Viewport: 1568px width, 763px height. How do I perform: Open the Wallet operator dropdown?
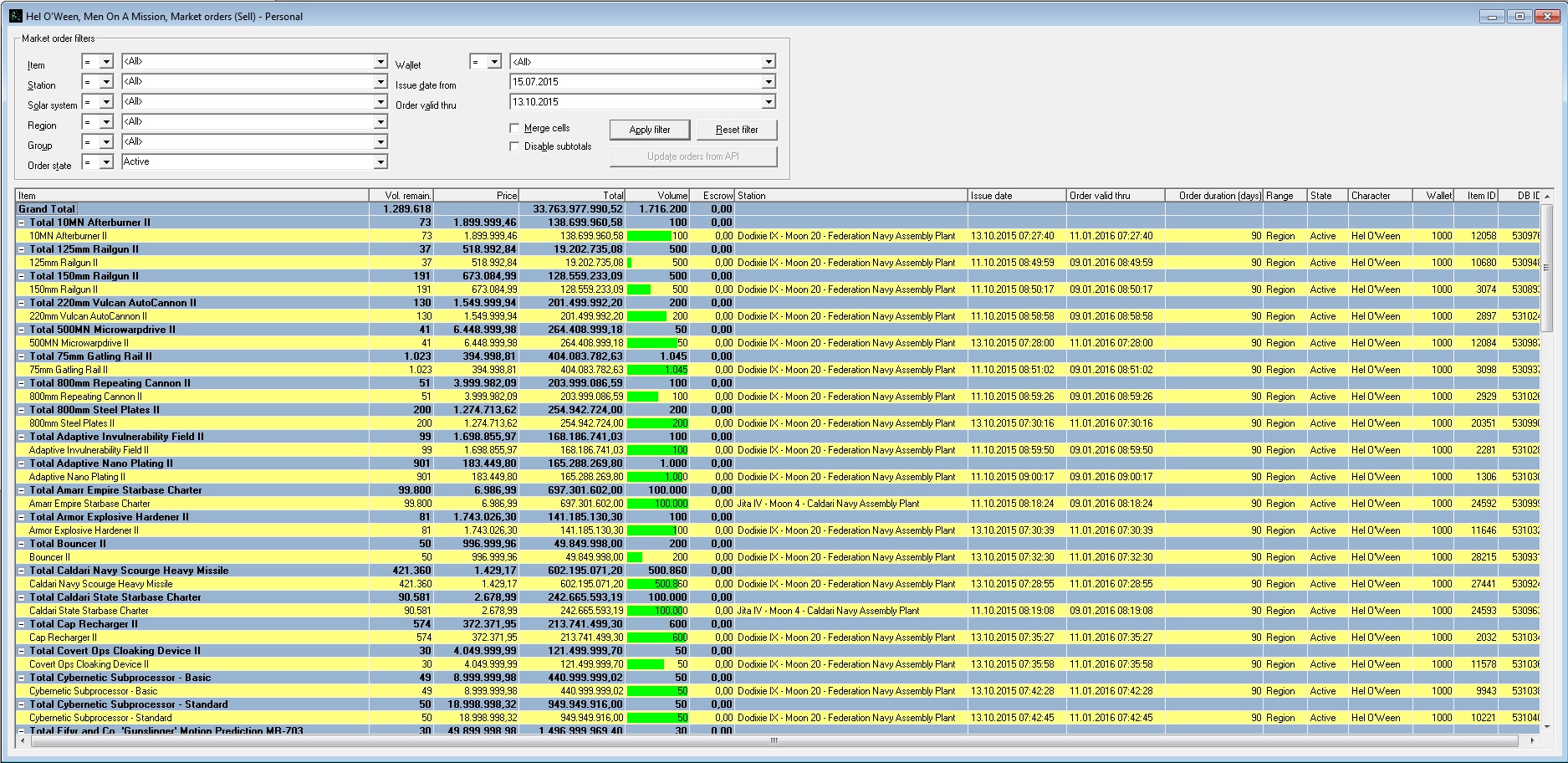coord(494,62)
